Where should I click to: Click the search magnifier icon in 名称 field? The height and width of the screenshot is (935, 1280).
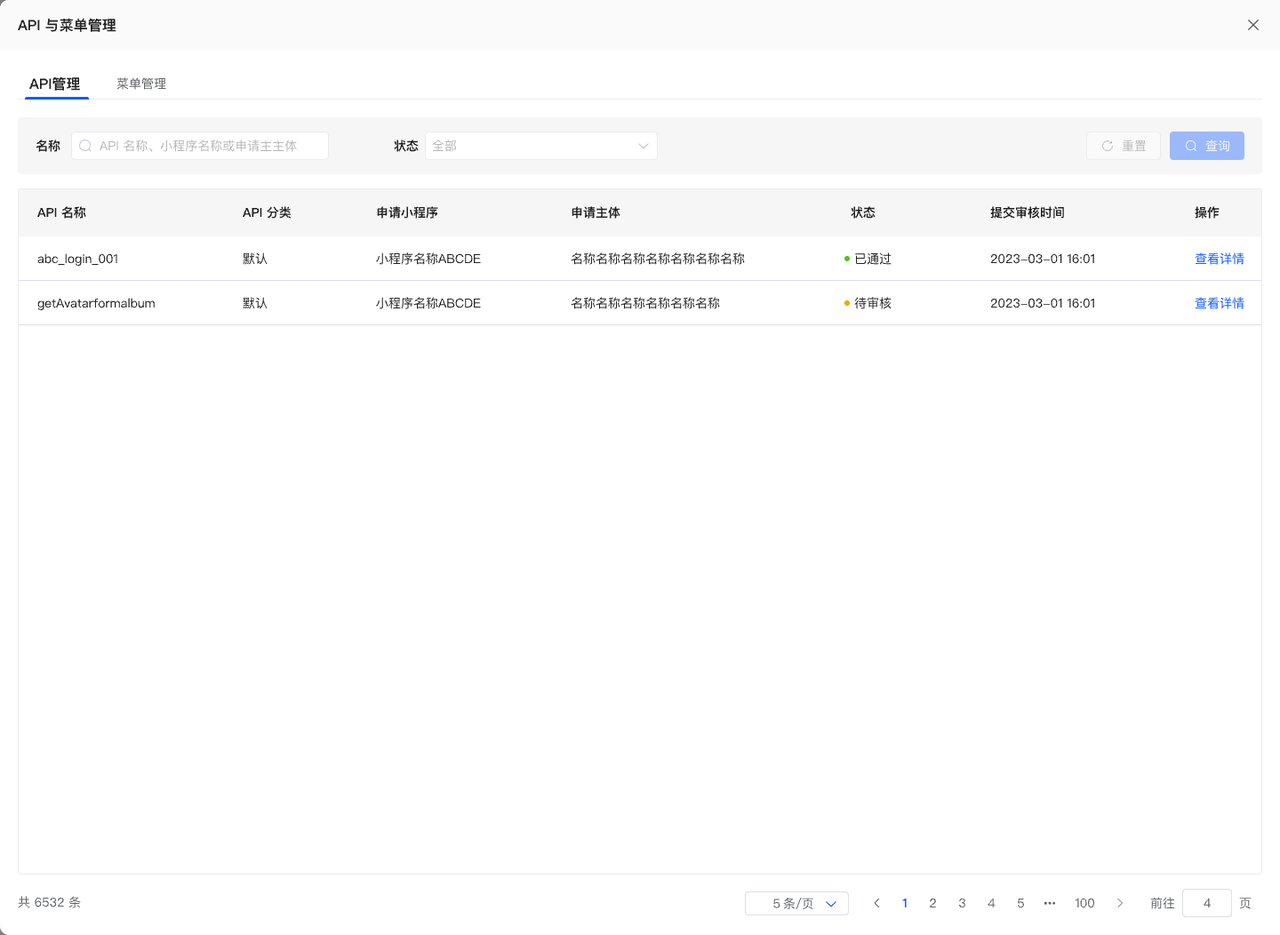click(x=86, y=146)
